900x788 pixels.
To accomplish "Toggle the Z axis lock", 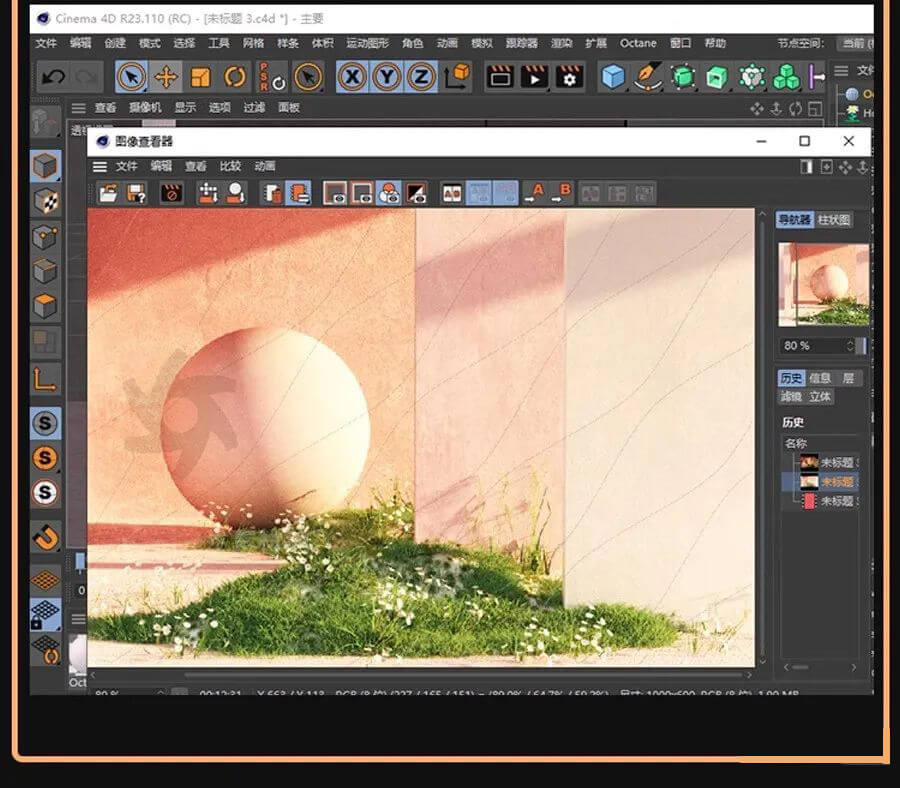I will click(421, 77).
